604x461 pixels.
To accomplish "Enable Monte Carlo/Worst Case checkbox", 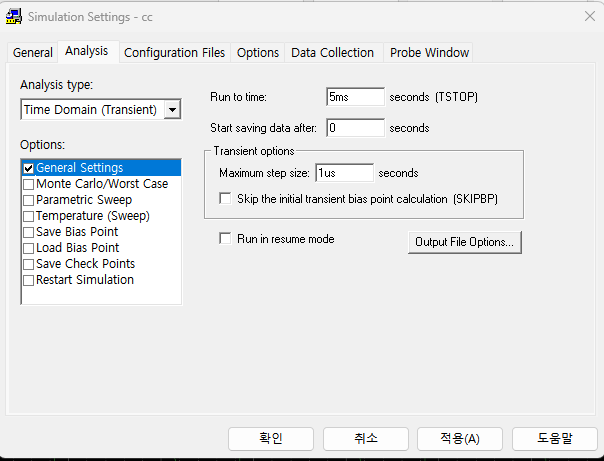I will point(29,184).
